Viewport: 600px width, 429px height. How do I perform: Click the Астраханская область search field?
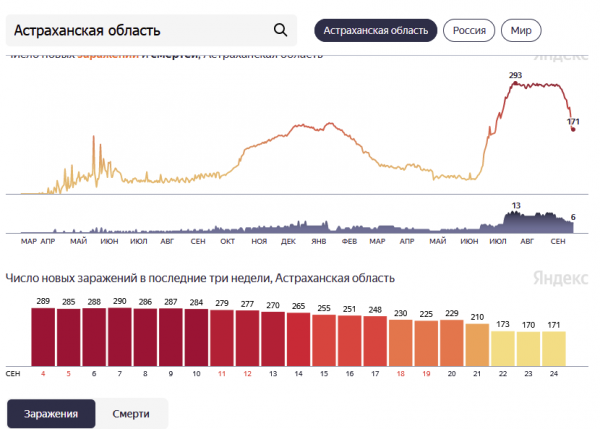140,30
